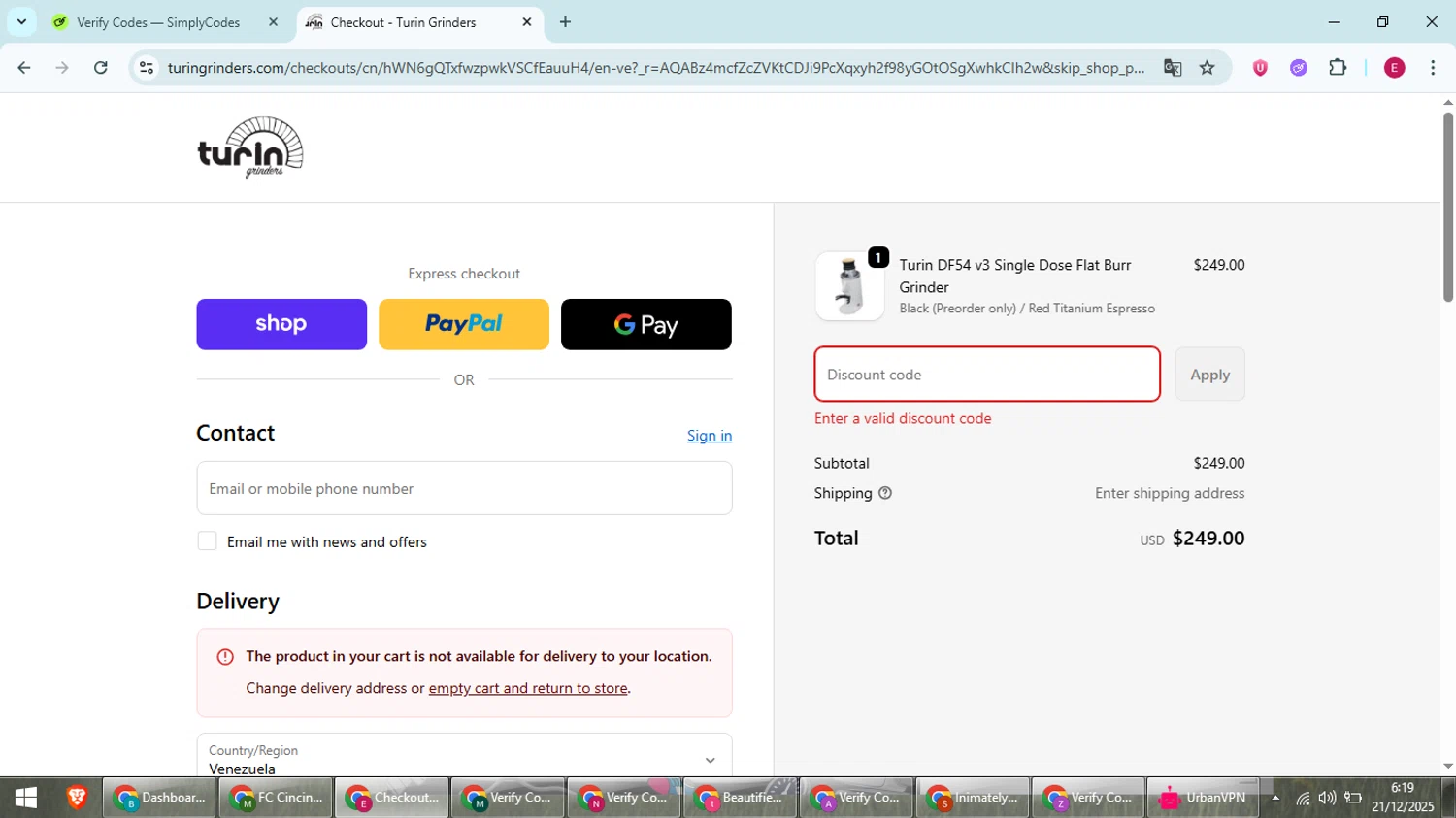Reload the checkout page
This screenshot has width=1456, height=818.
coord(101,68)
